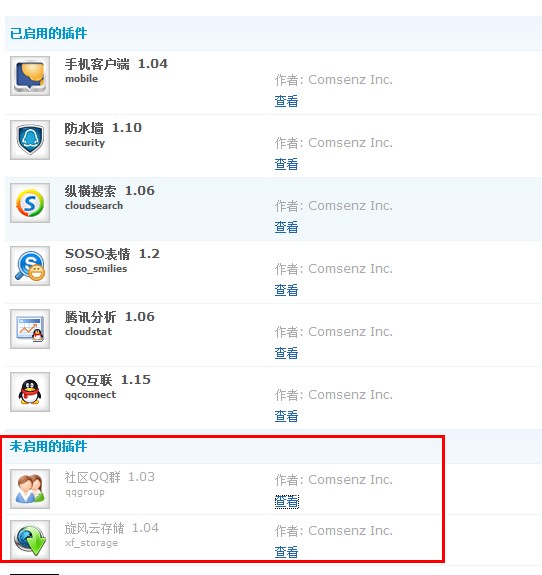Open 查看 link for 旋风云存储 plugin
Screen dimensions: 542x575
pos(286,552)
